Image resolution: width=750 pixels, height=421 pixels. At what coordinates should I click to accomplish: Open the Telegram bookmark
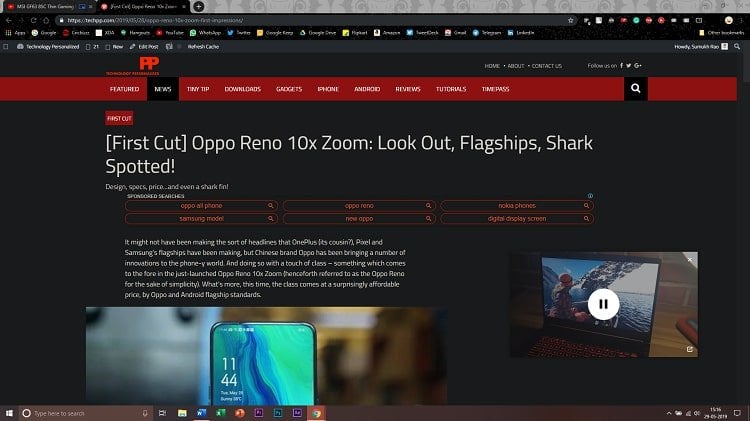click(x=487, y=33)
